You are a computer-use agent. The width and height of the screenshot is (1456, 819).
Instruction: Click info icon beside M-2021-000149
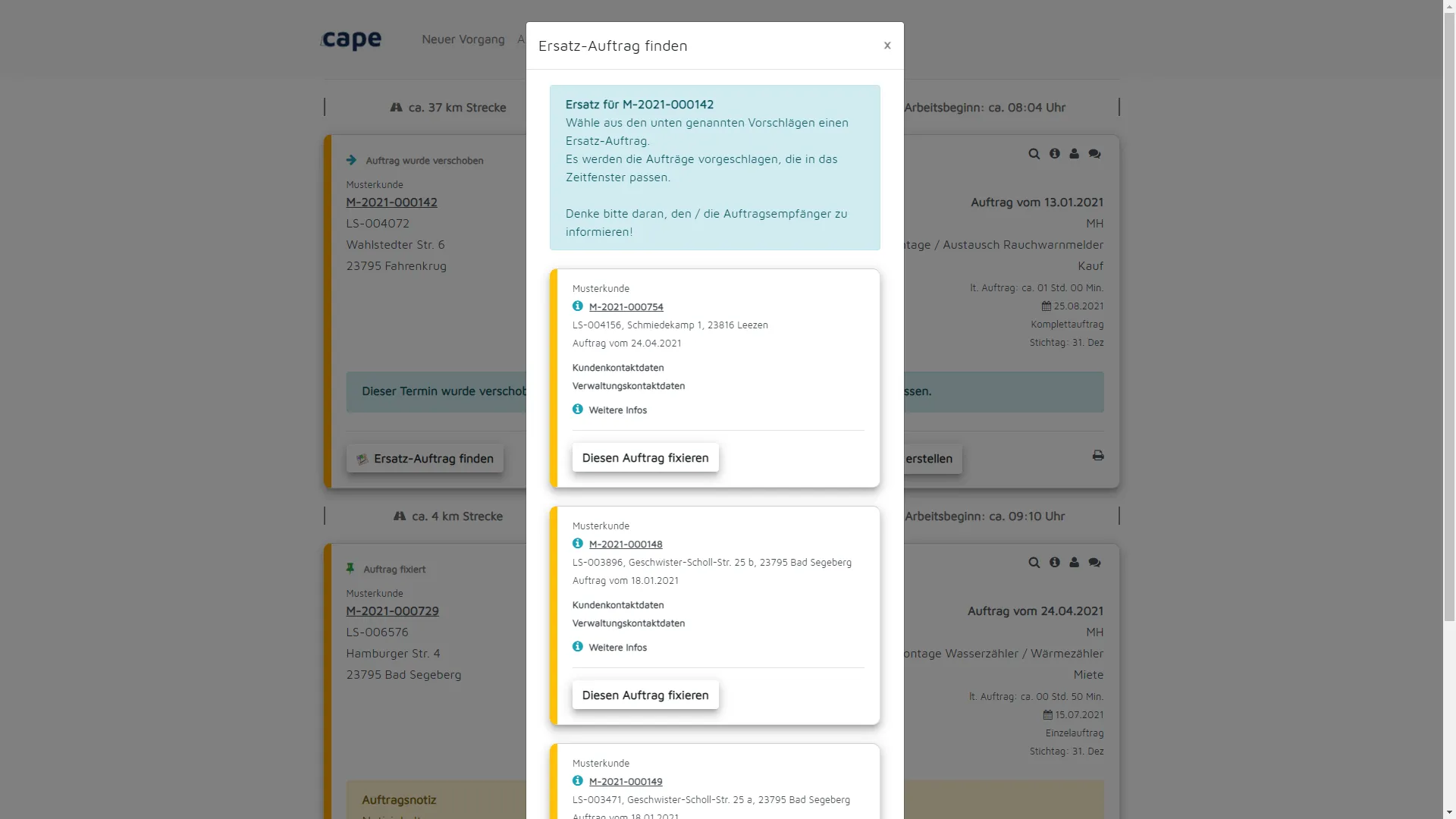coord(578,781)
